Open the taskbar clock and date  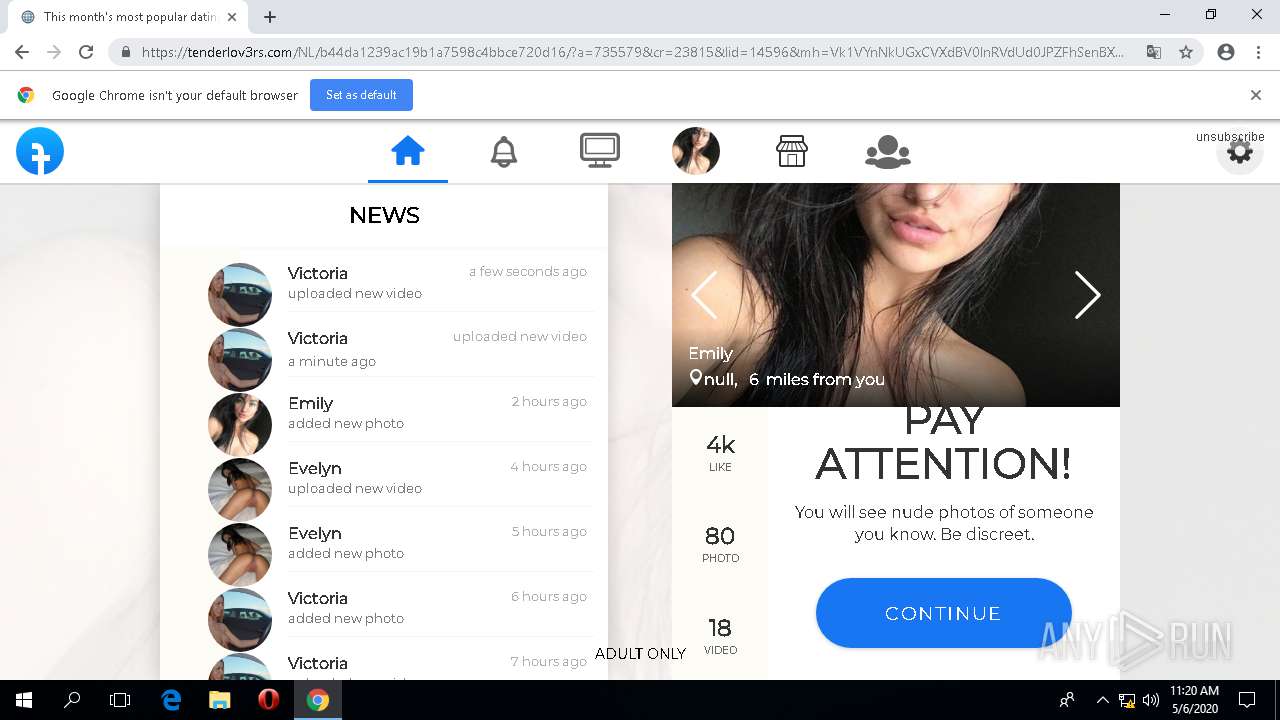tap(1194, 700)
